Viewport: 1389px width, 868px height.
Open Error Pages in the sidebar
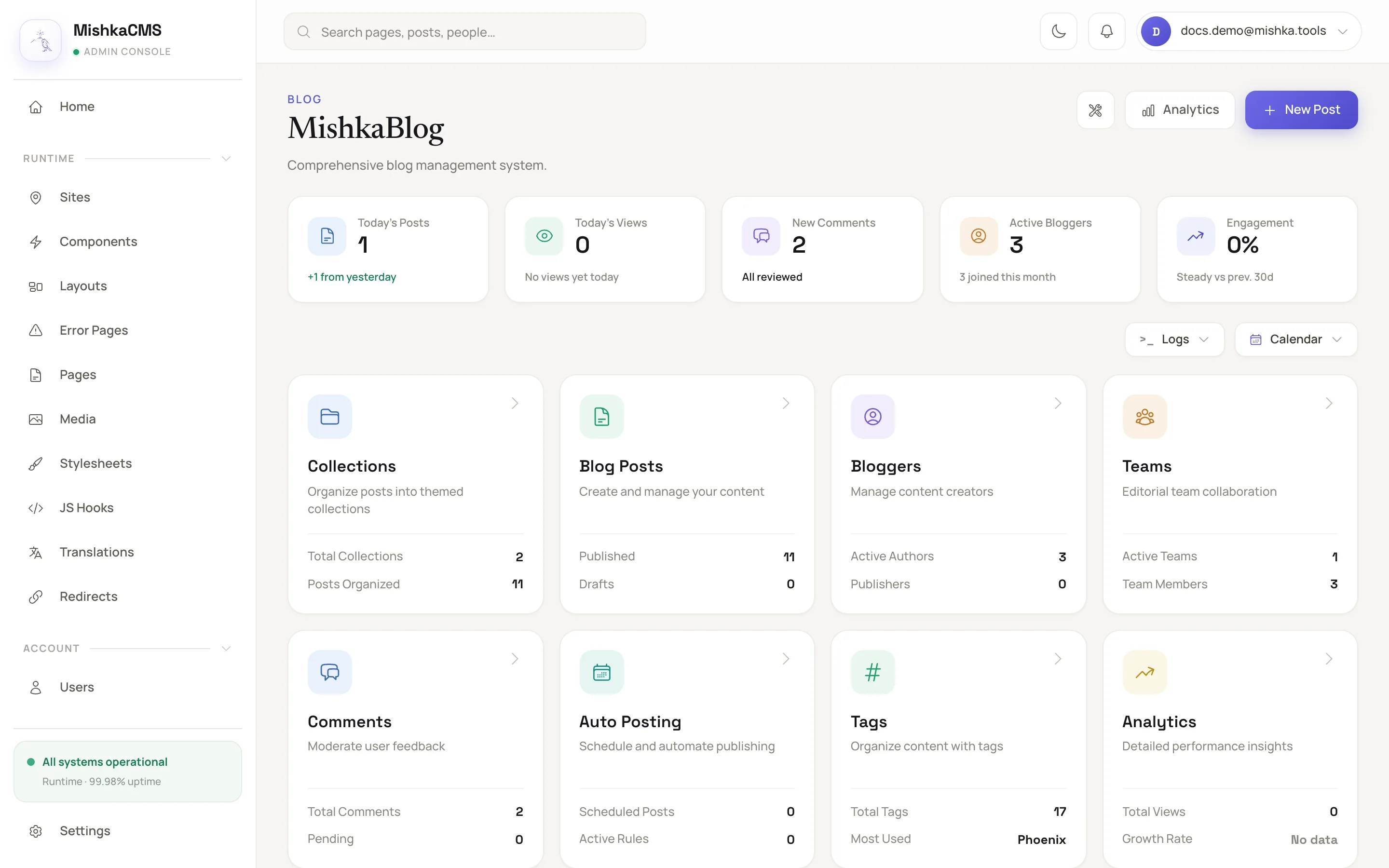[127, 330]
